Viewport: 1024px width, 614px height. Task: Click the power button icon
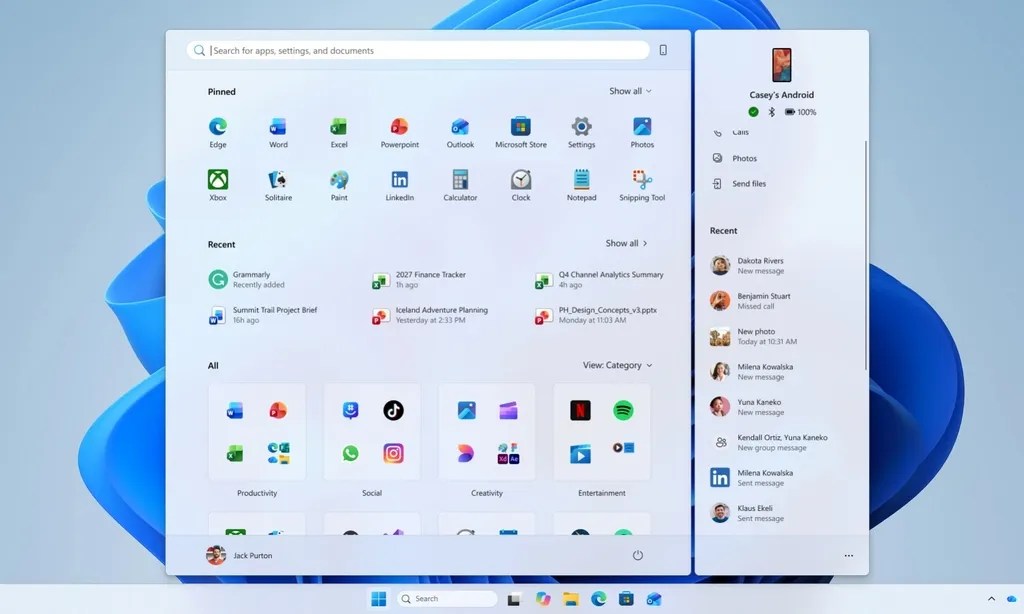pyautogui.click(x=637, y=555)
